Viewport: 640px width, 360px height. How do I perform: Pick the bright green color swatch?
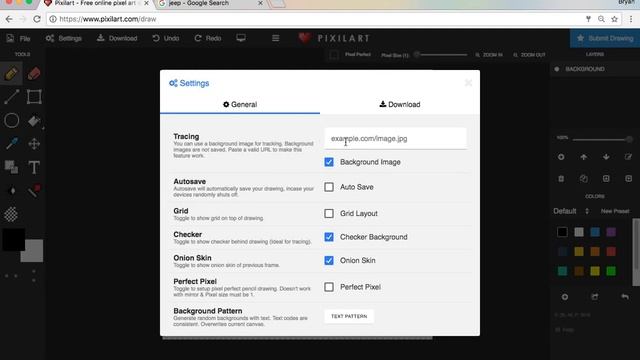(x=611, y=271)
